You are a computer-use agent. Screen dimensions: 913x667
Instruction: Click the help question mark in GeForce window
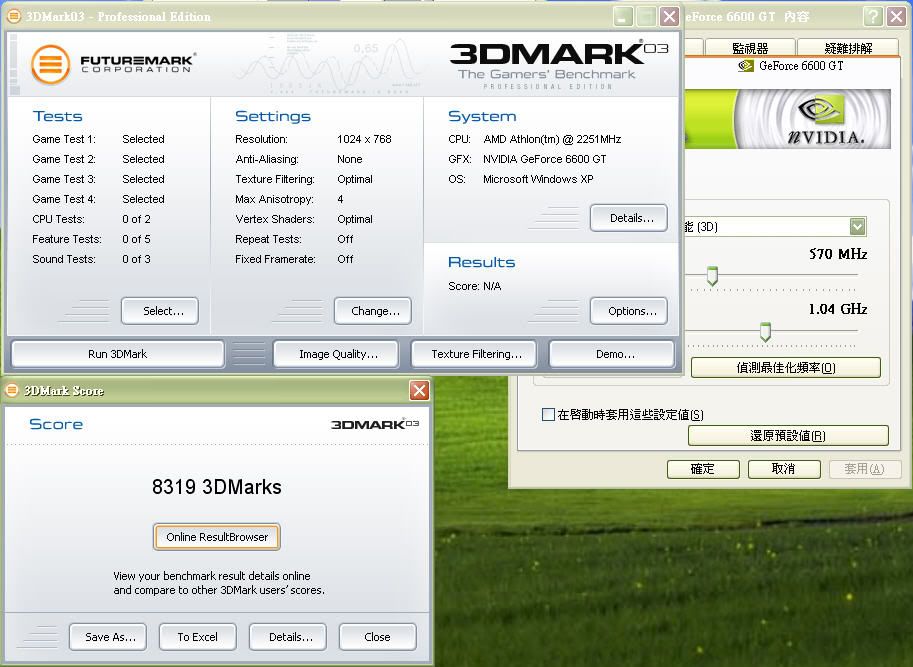coord(872,16)
